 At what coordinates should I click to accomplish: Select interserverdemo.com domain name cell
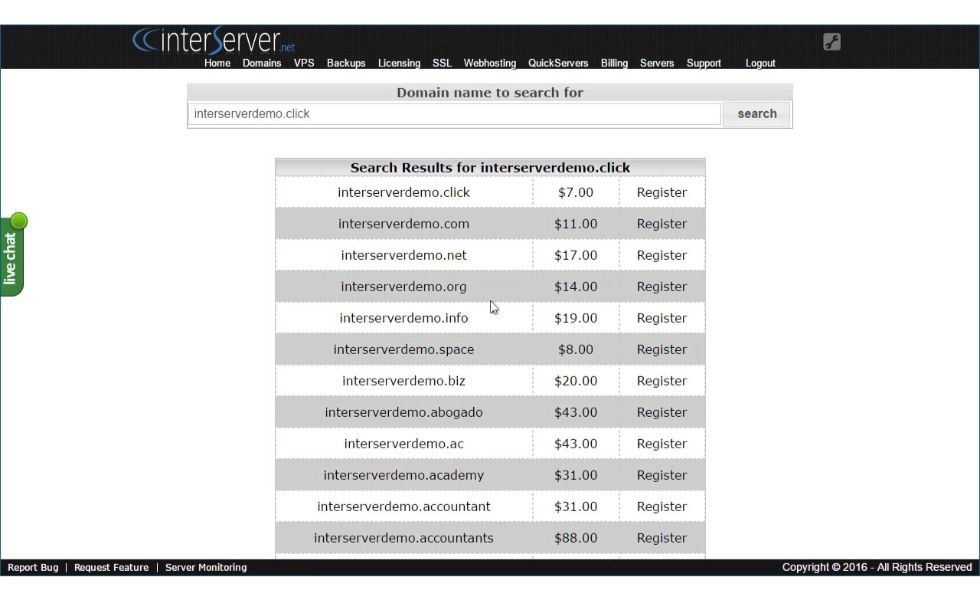pos(404,224)
